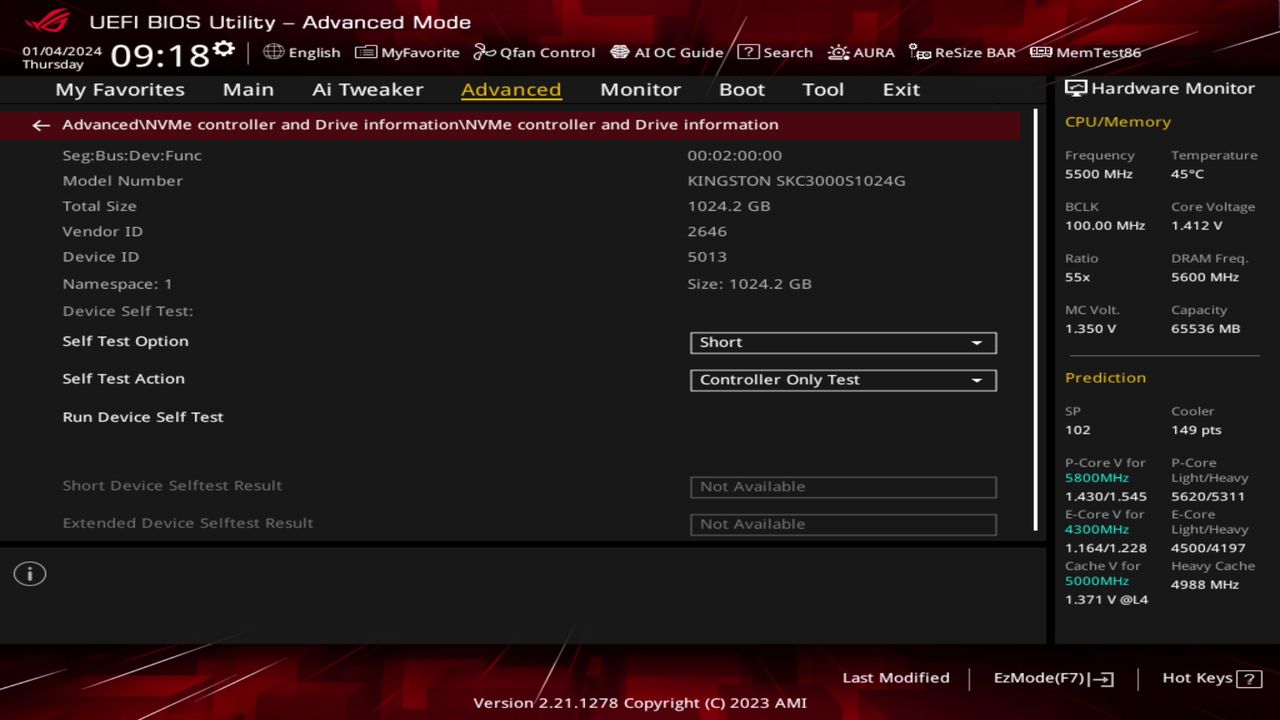
Task: Open date and time settings gear
Action: coord(224,49)
